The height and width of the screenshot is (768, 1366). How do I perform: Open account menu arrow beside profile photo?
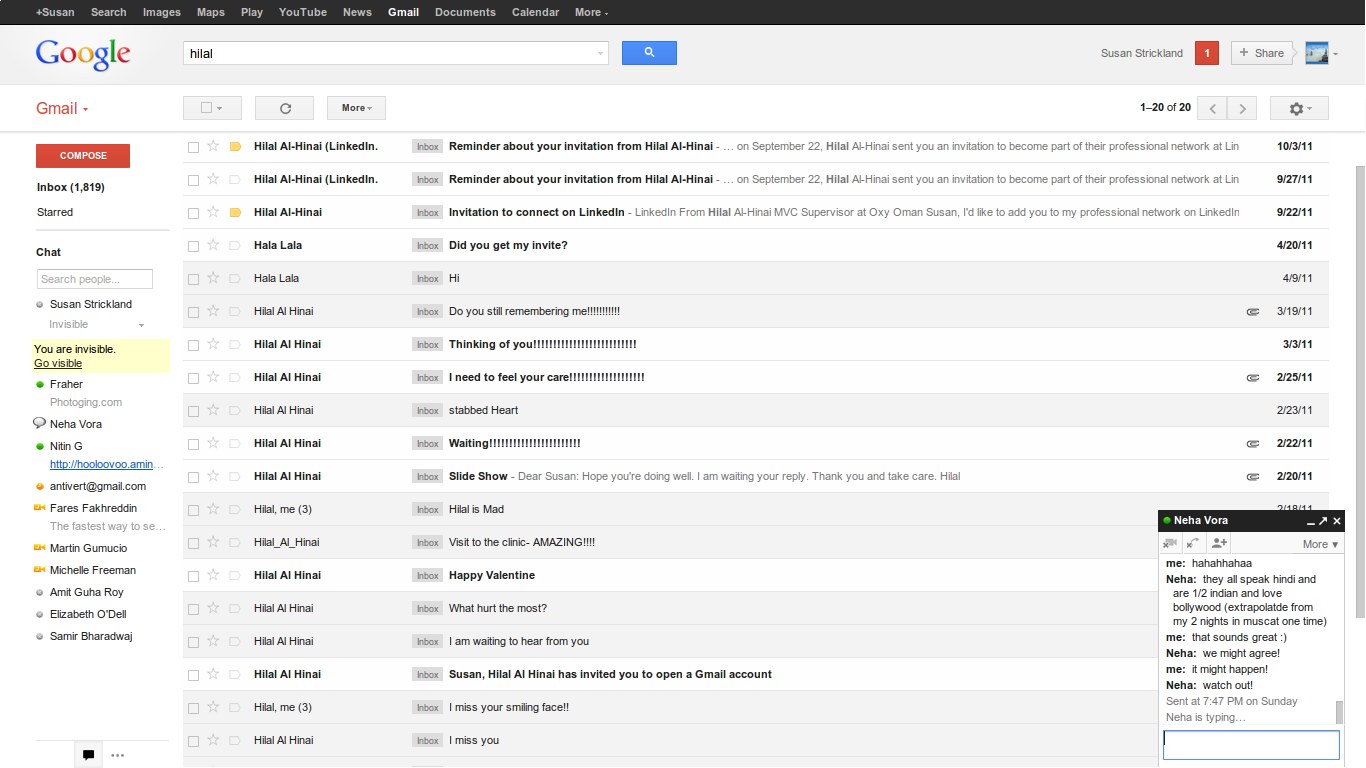1335,54
